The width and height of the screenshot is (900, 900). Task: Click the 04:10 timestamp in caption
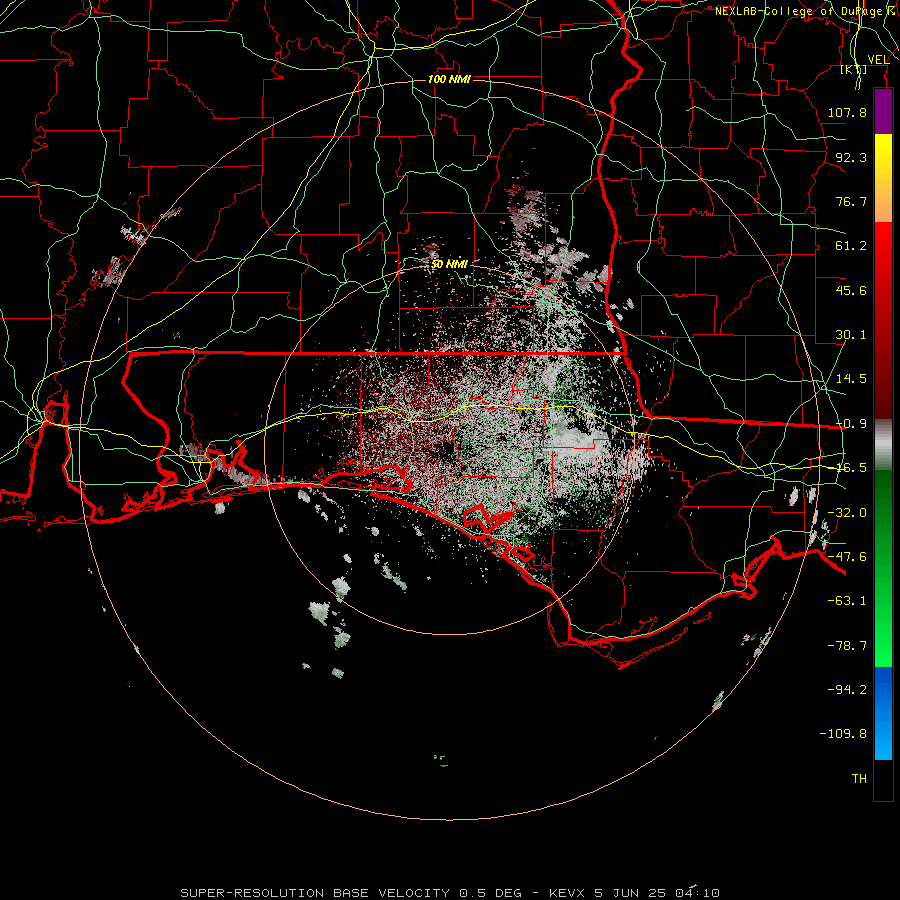(697, 893)
